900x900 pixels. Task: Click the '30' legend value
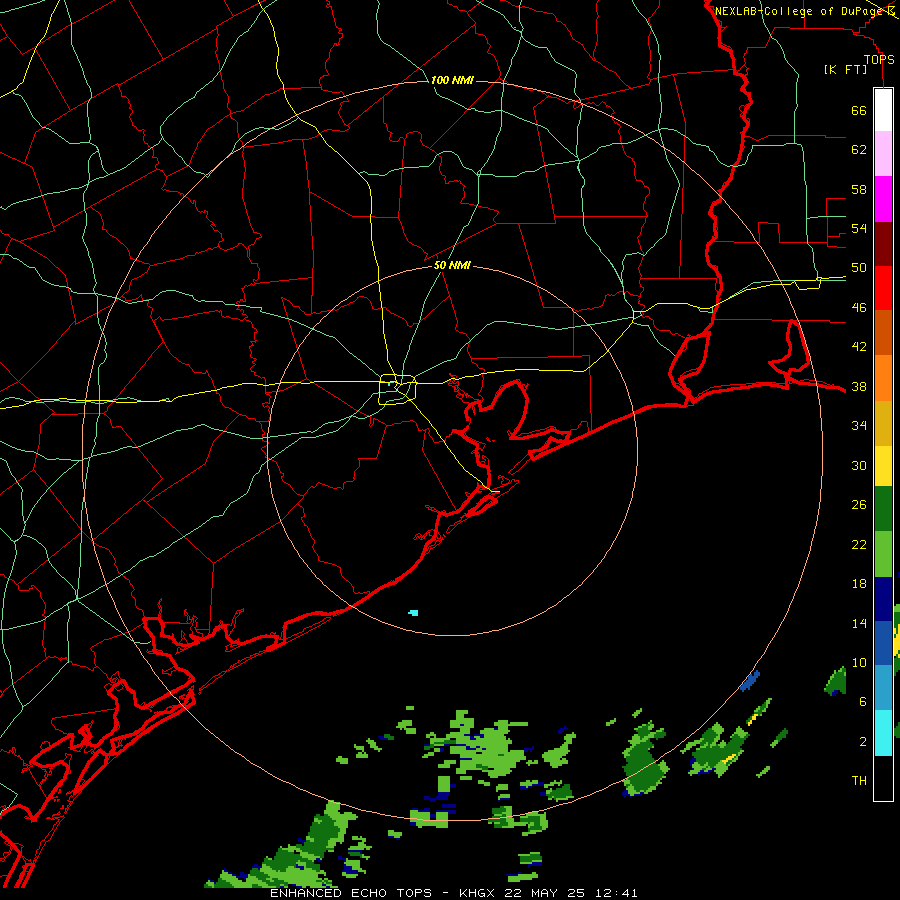859,465
